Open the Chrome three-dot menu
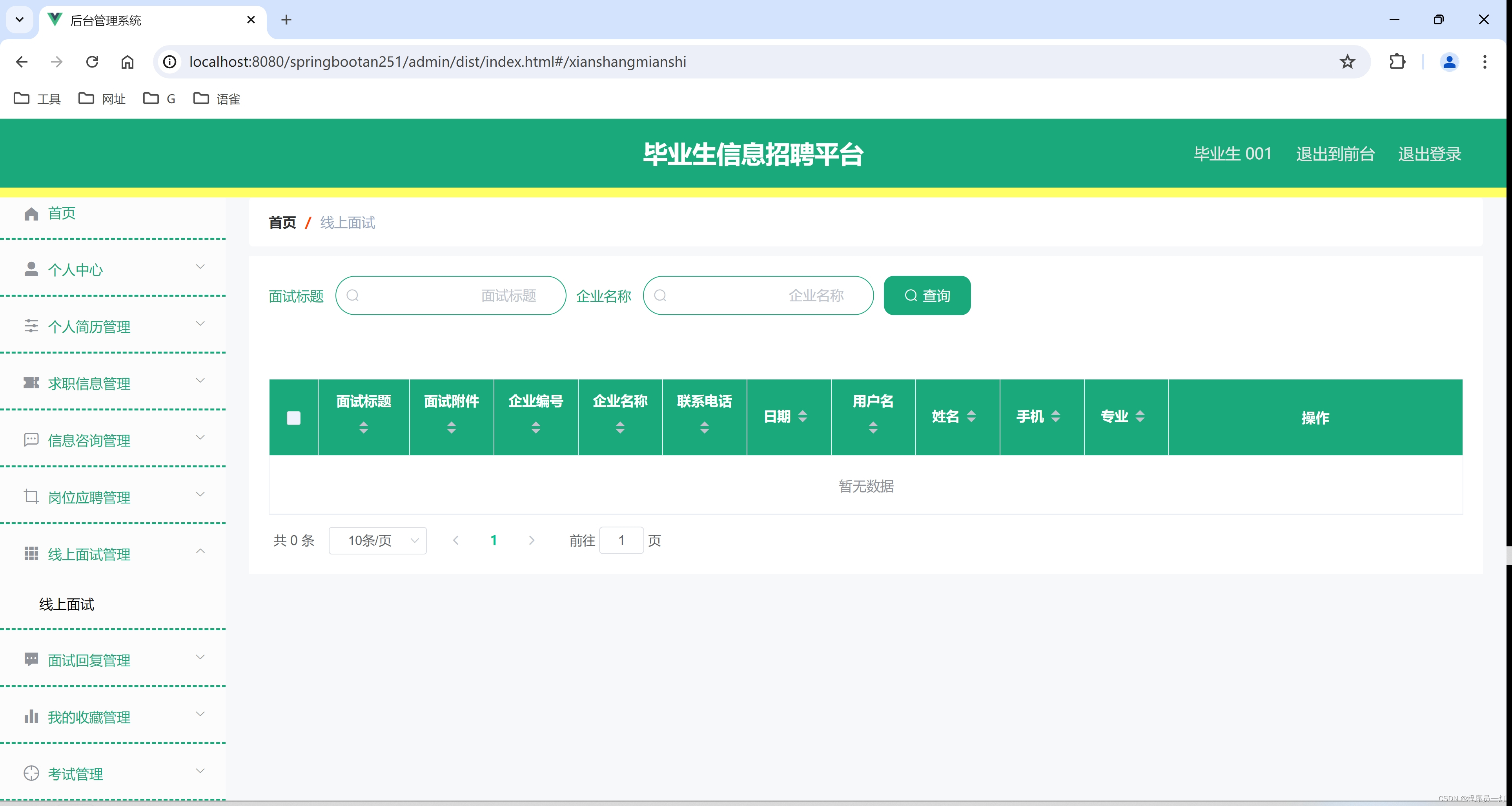Screen dimensions: 1512x806 click(1485, 62)
